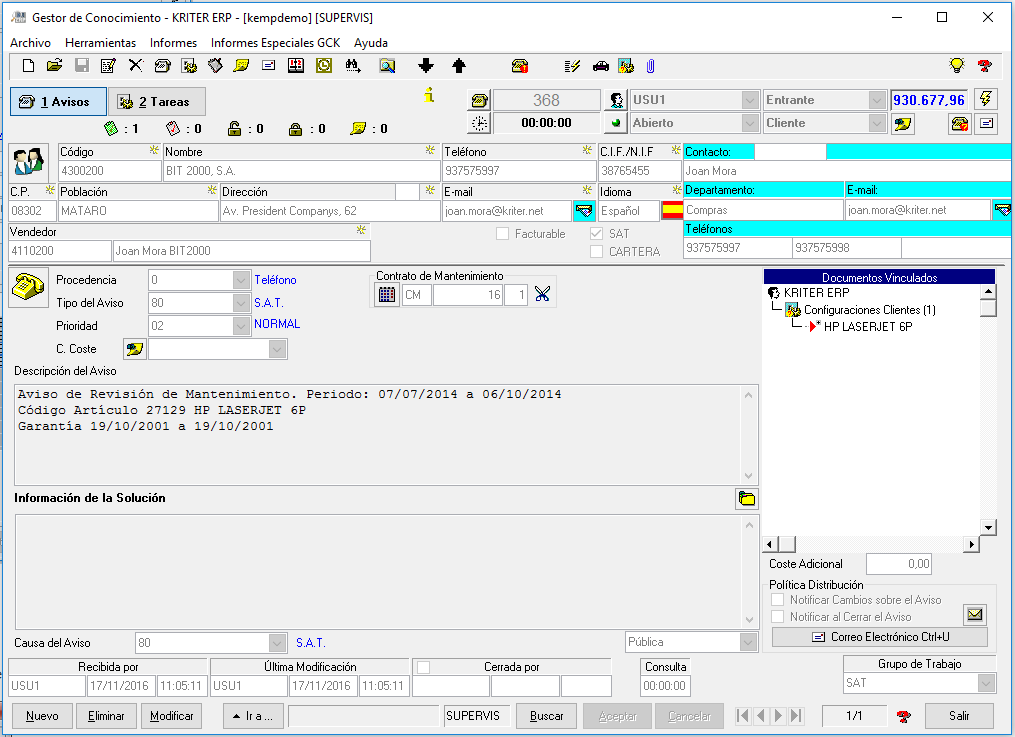Open the Informes menu
The image size is (1015, 737).
173,43
